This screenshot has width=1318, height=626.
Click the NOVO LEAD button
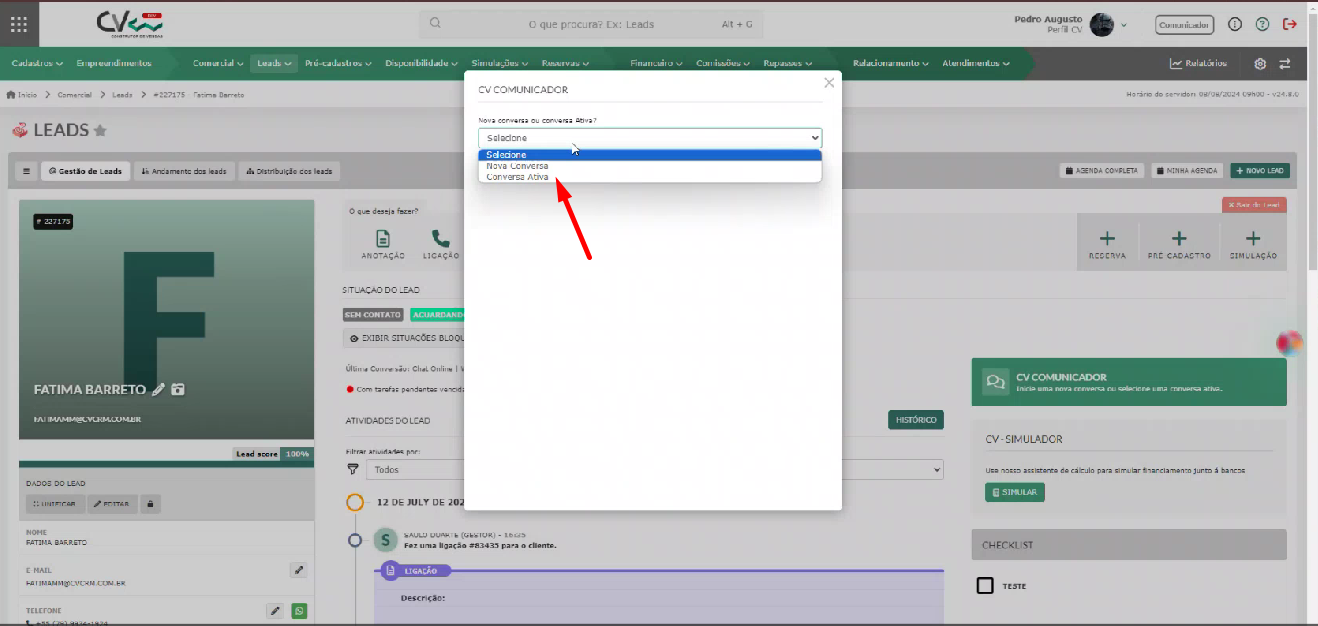[x=1260, y=171]
